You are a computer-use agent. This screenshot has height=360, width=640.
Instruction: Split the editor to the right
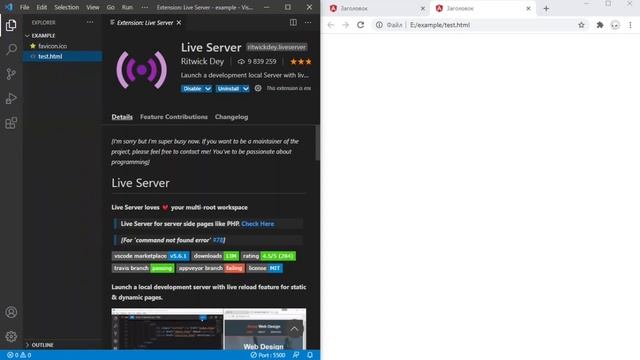click(x=293, y=22)
